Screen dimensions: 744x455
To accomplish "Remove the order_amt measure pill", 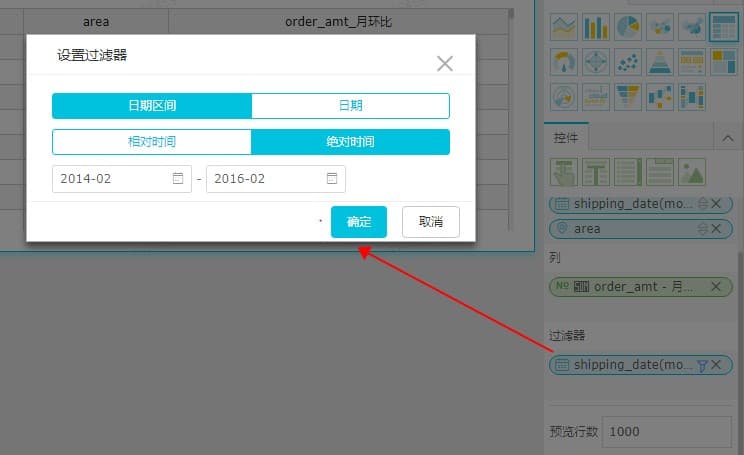I will pos(716,287).
